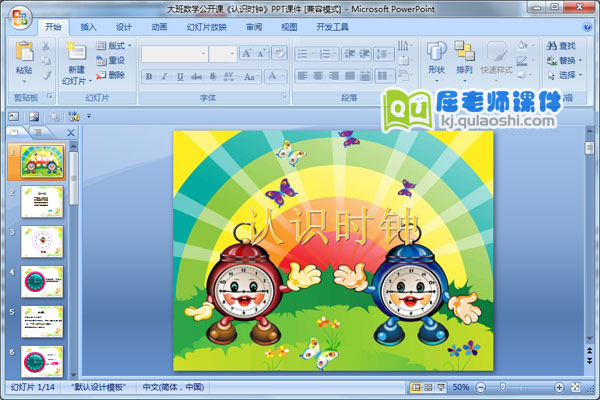Click the Paste (粘贴) clipboard icon
This screenshot has width=600, height=400.
[x=24, y=52]
